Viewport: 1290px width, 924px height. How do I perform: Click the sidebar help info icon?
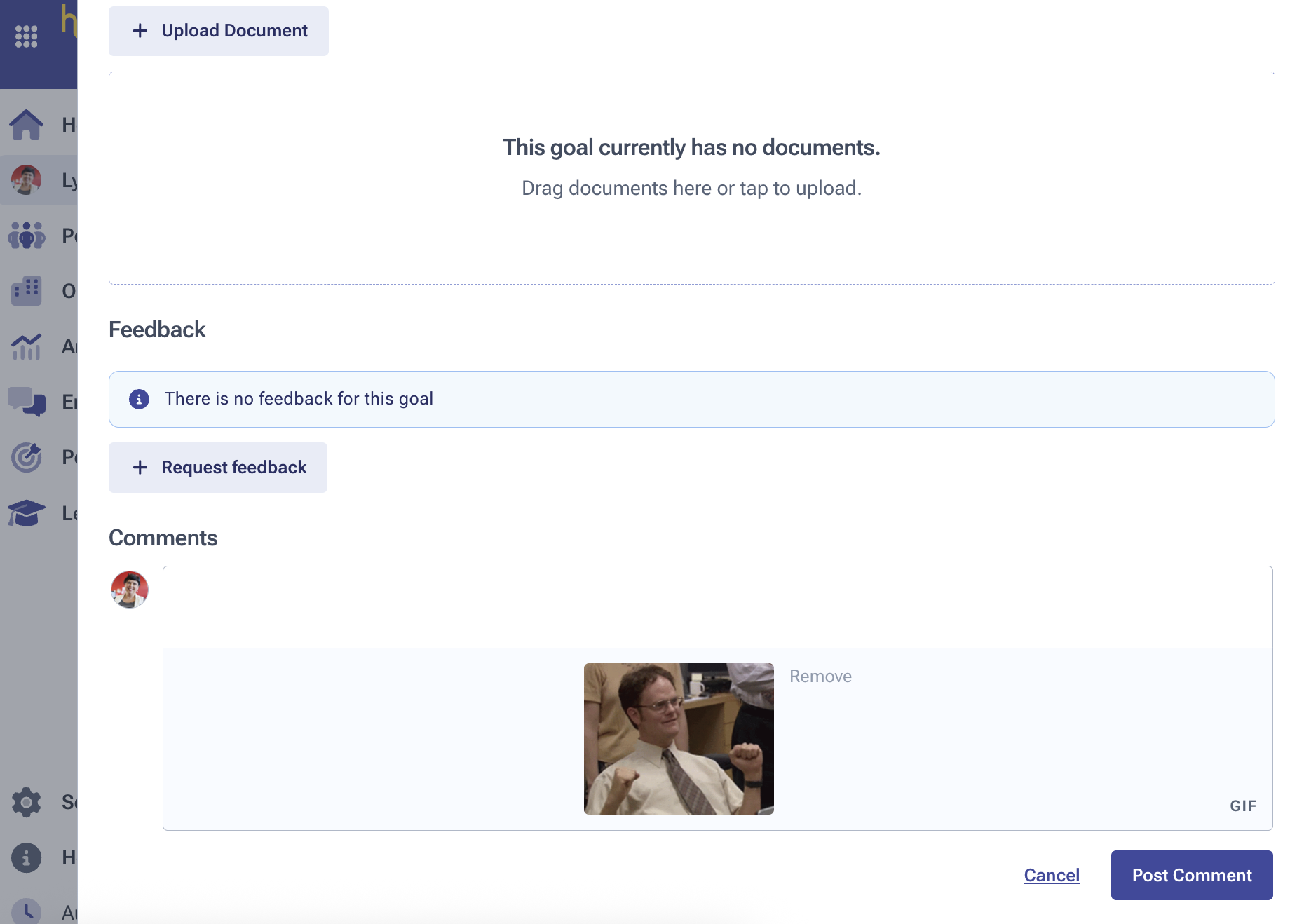click(x=26, y=857)
